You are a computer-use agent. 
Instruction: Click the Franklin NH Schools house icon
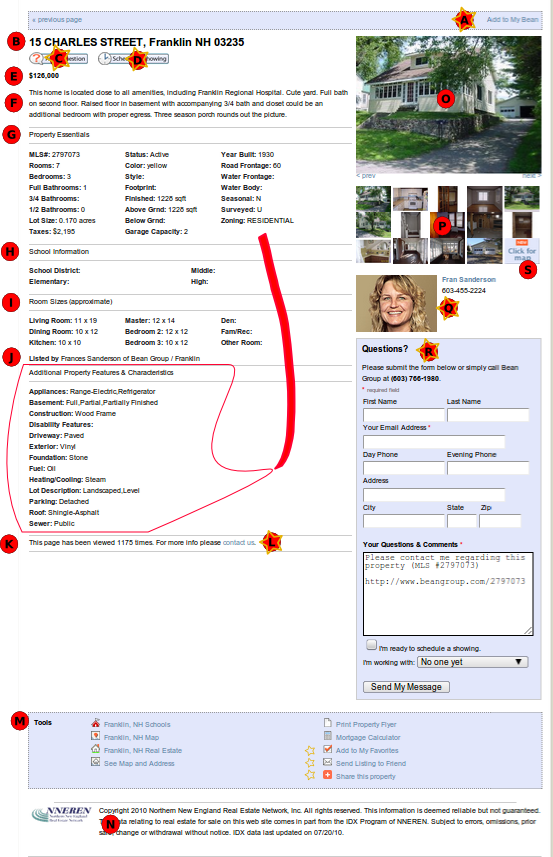pyautogui.click(x=96, y=723)
